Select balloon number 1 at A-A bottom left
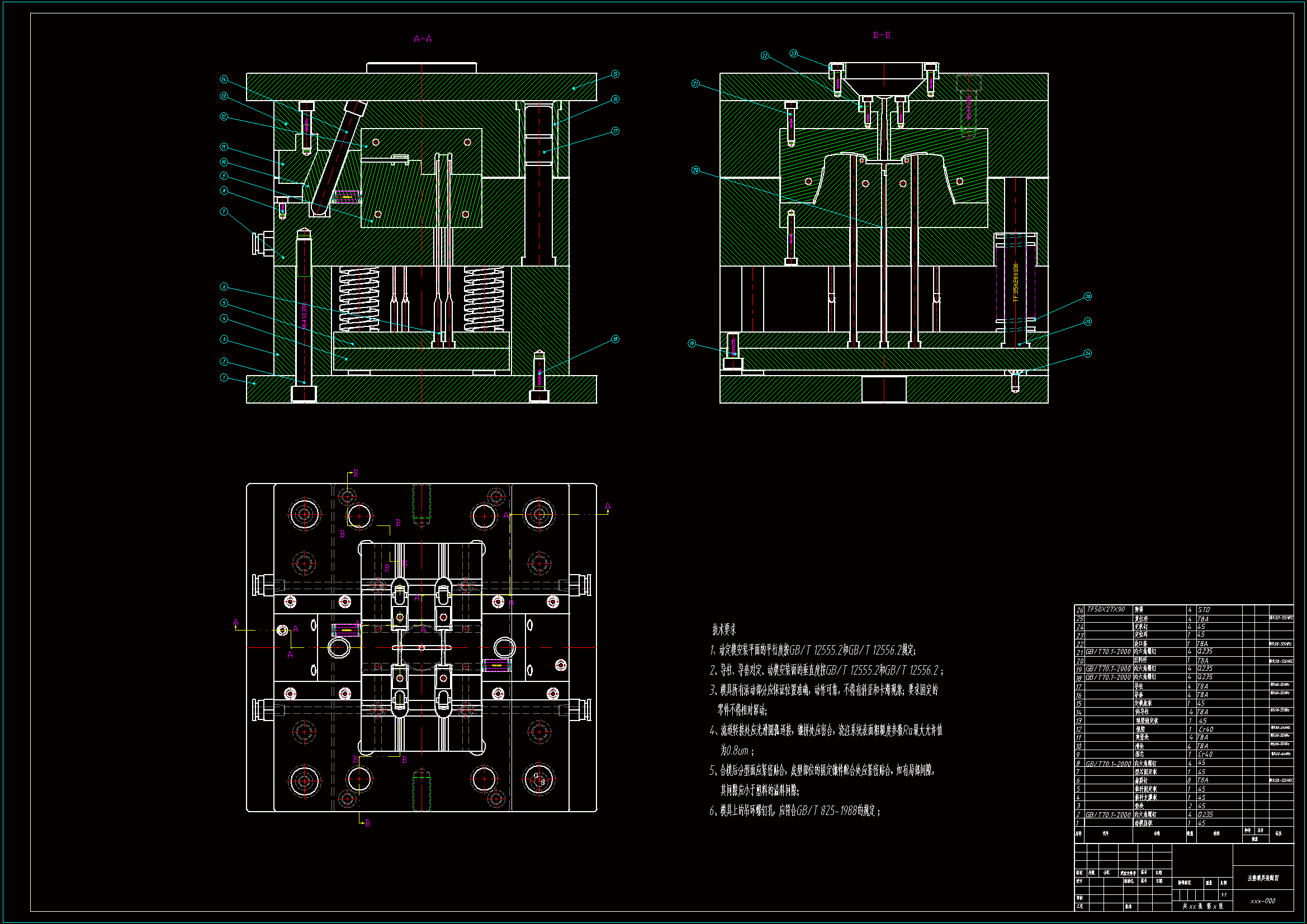The width and height of the screenshot is (1307, 924). 224,377
